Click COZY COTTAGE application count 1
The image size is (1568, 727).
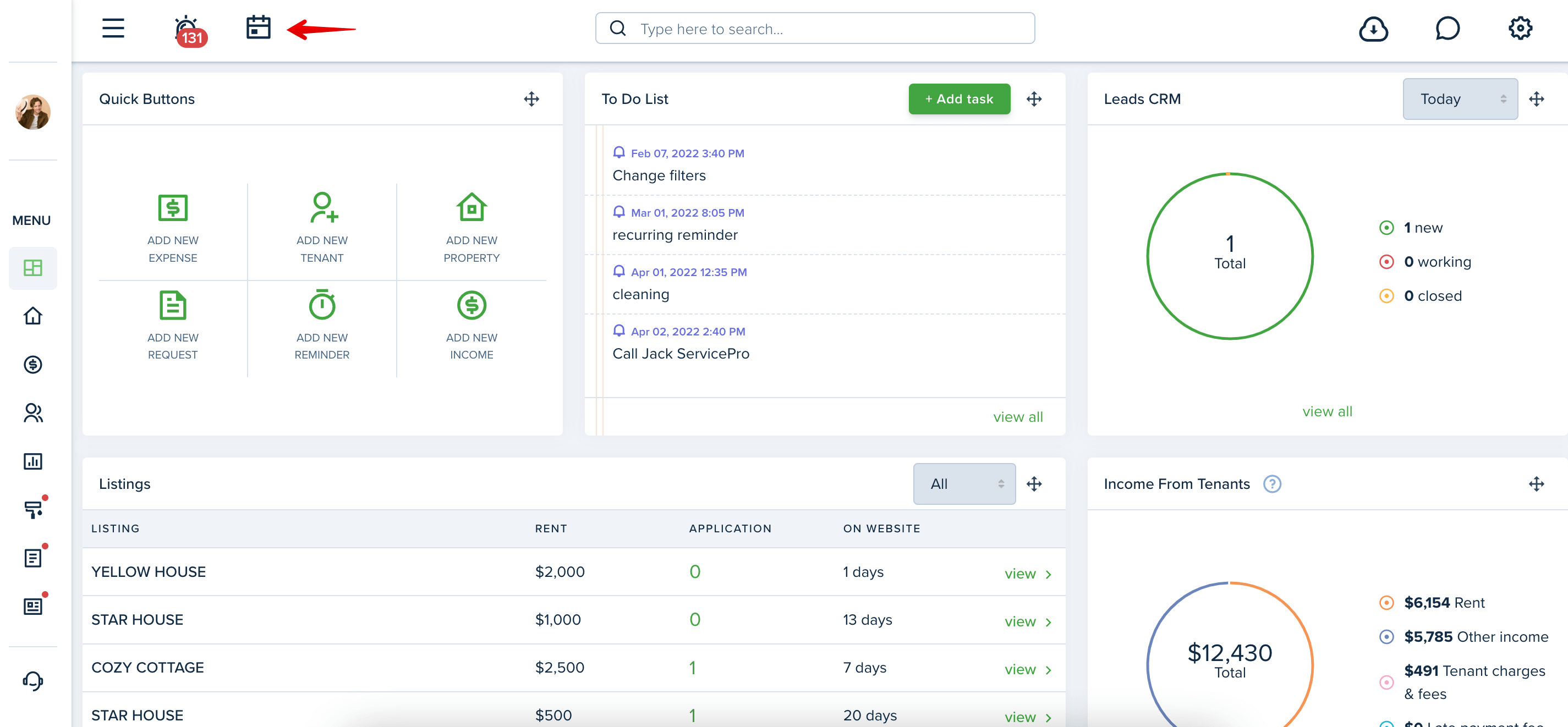click(692, 668)
